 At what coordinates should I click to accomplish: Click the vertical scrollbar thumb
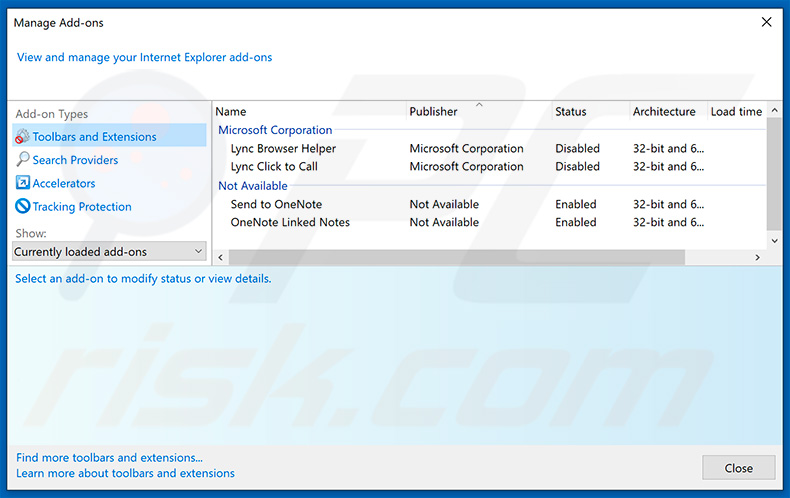(x=774, y=174)
